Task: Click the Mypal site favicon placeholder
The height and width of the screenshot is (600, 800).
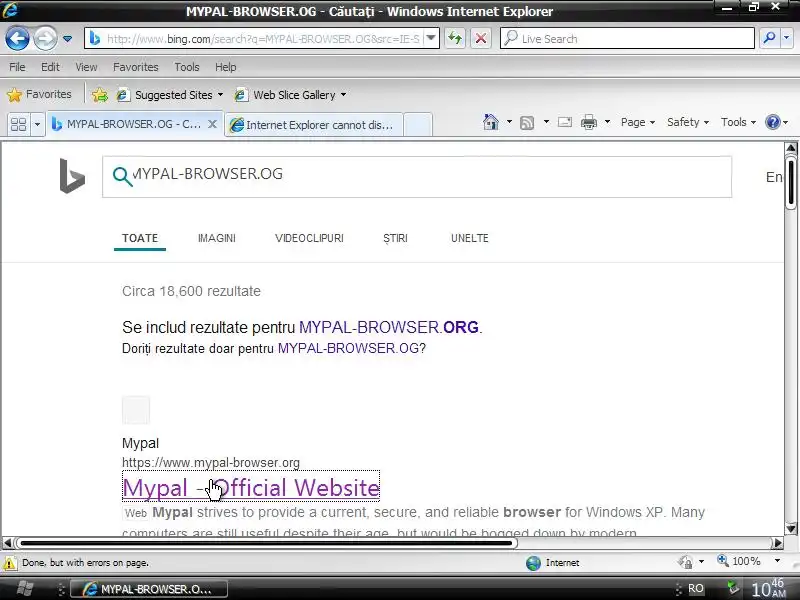Action: click(x=136, y=410)
